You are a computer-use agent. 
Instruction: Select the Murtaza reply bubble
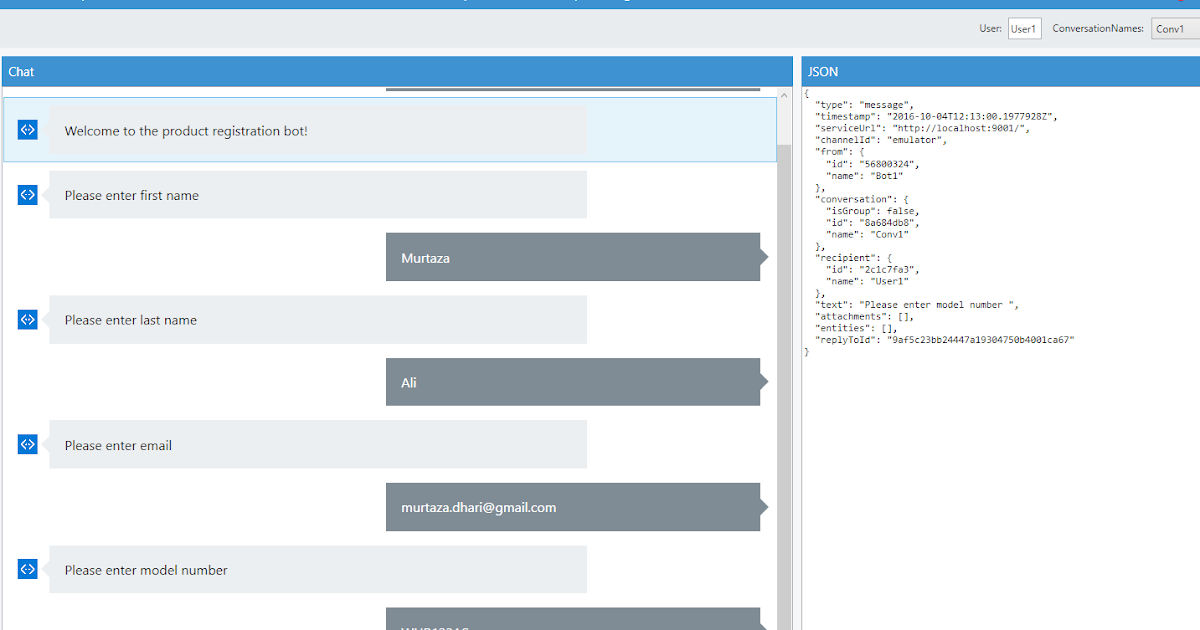point(570,257)
